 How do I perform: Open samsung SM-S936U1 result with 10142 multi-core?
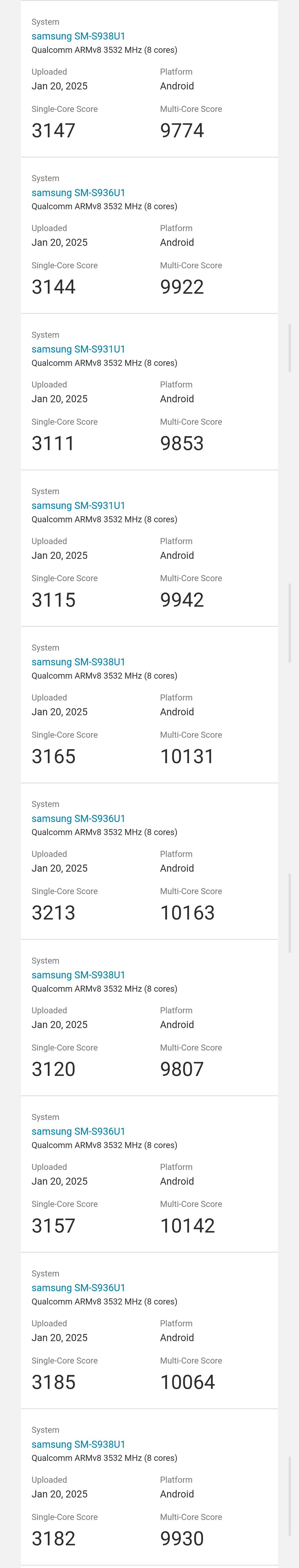coord(78,1132)
